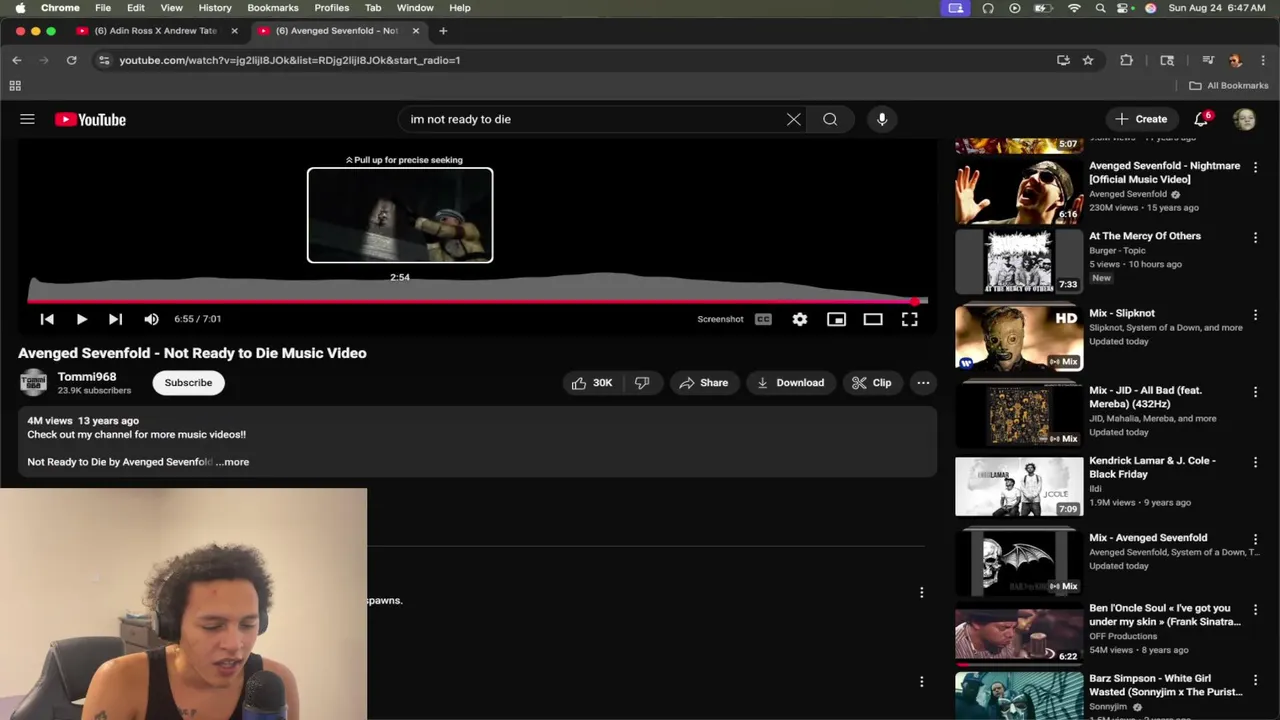Screen dimensions: 1280x720
Task: Switch to theater mode
Action: pos(873,319)
